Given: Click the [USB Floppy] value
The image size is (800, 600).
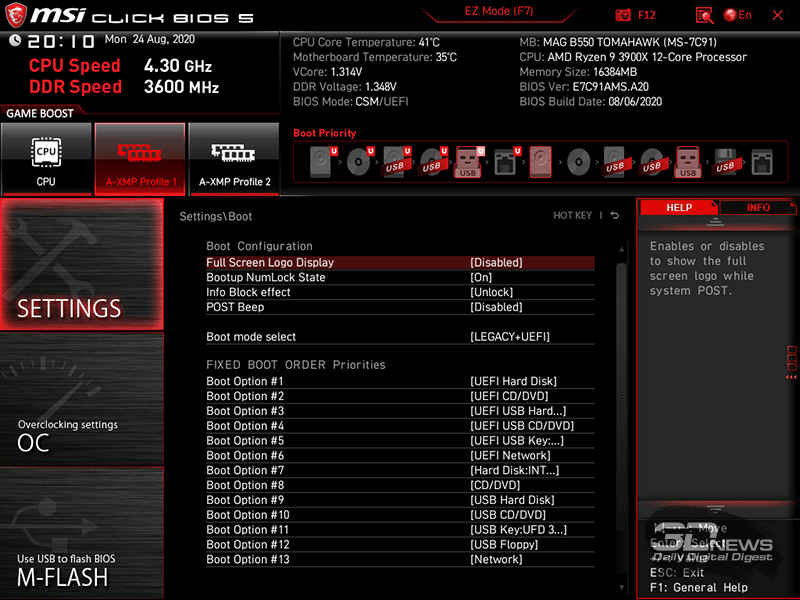Looking at the screenshot, I should coord(504,544).
